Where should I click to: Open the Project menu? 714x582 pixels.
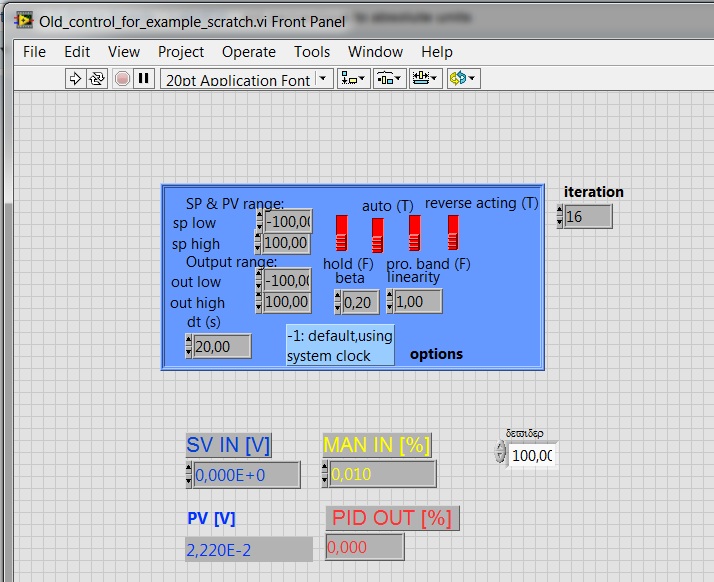[181, 52]
